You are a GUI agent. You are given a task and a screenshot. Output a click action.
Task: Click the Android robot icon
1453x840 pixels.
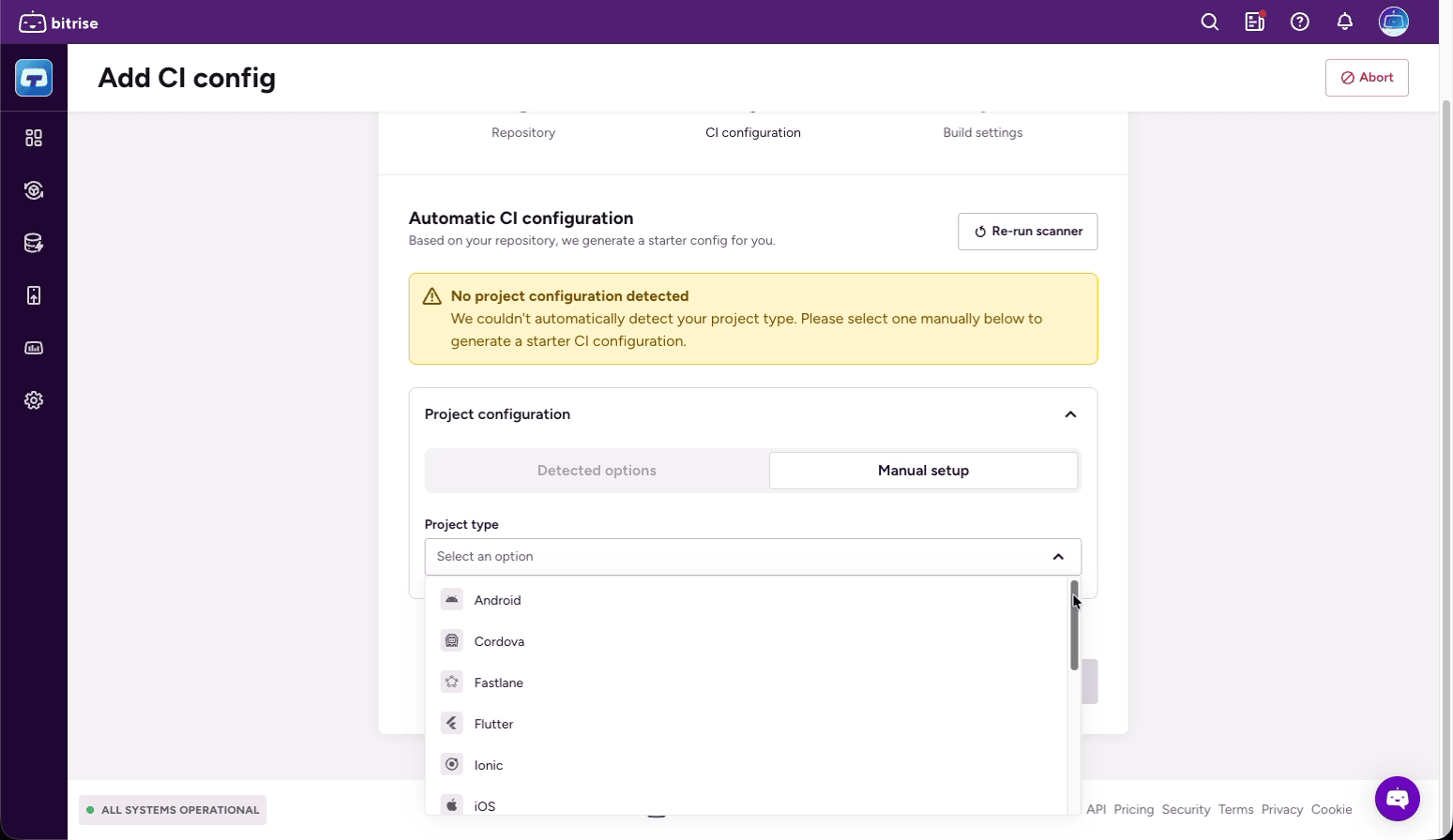click(452, 600)
